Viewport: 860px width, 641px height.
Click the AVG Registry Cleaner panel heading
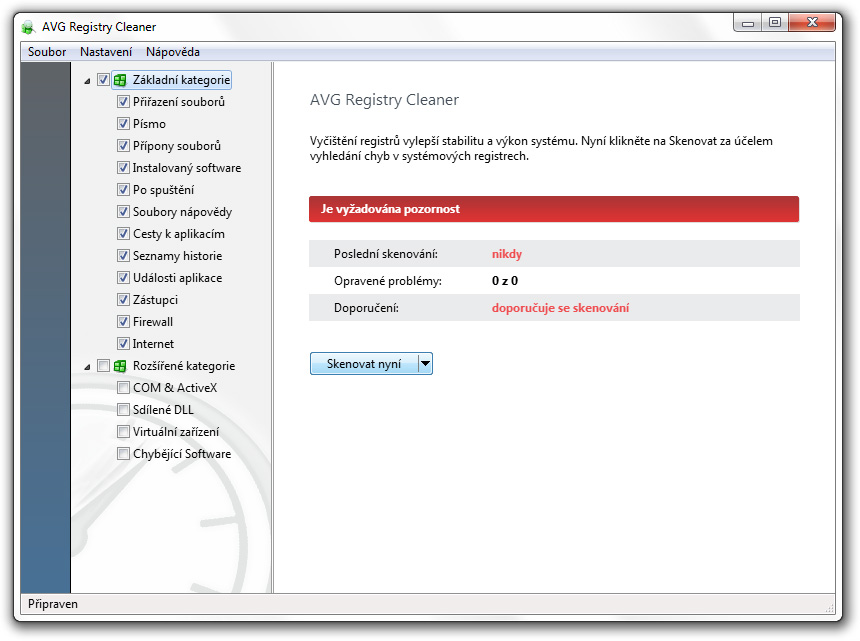384,100
